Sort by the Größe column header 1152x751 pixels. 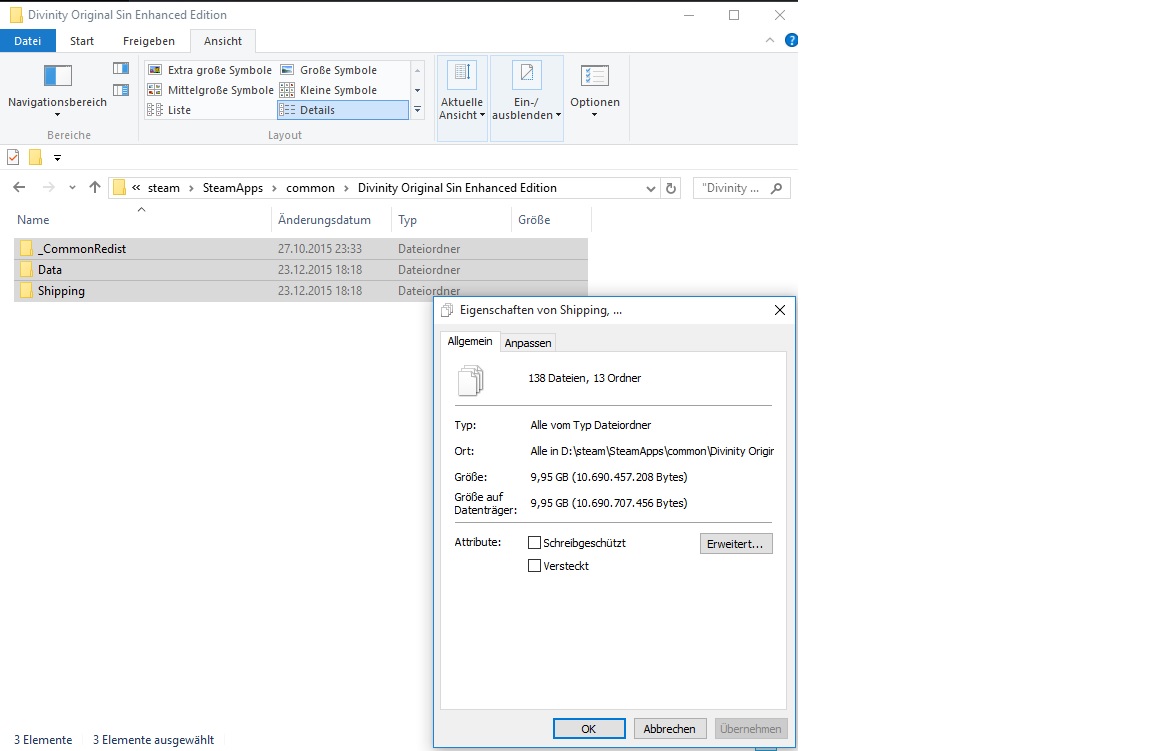(x=551, y=220)
